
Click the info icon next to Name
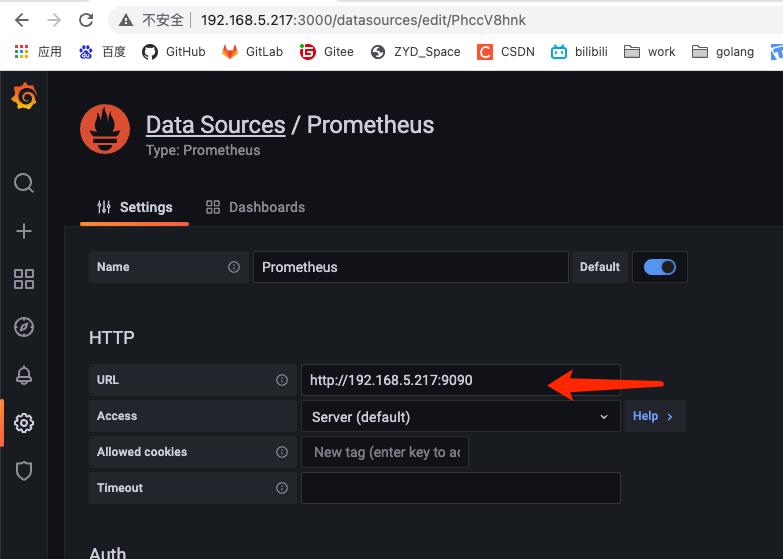234,267
